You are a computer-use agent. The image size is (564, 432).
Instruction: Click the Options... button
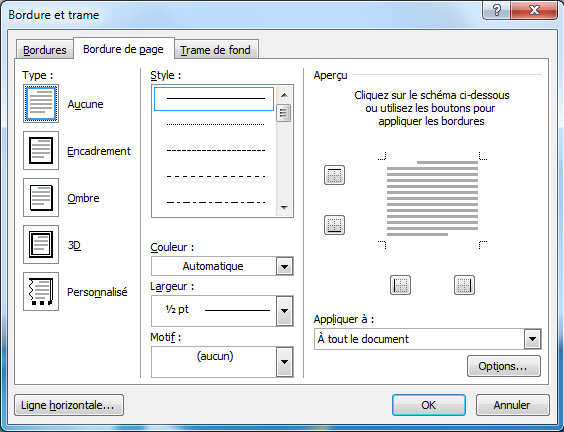[x=504, y=366]
